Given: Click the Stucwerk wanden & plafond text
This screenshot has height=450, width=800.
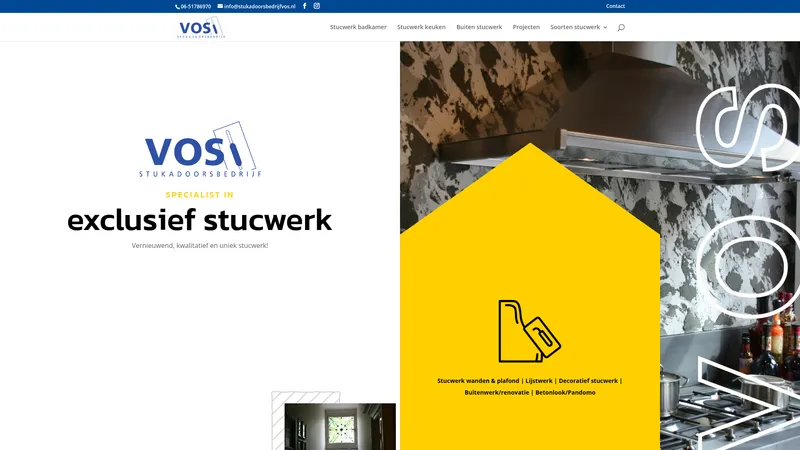Looking at the screenshot, I should 478,381.
